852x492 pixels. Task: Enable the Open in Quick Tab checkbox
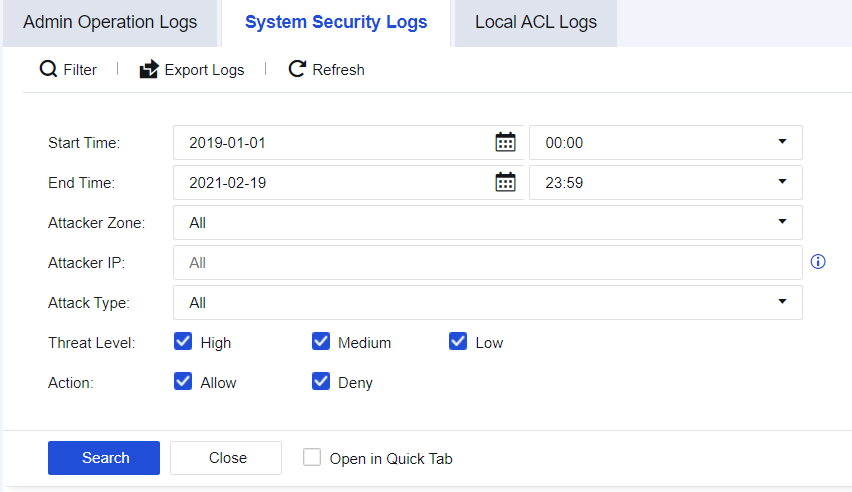[312, 458]
